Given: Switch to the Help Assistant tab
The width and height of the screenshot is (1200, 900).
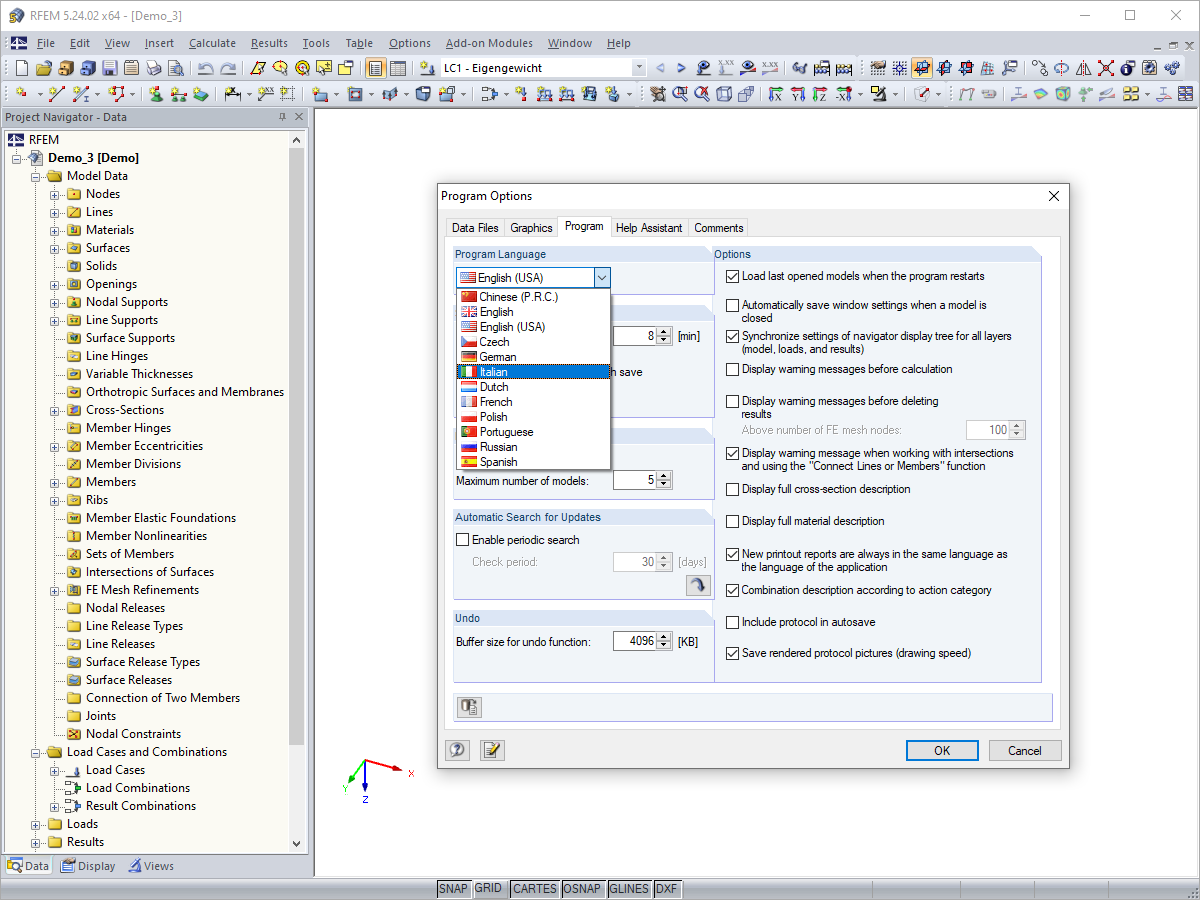Looking at the screenshot, I should tap(649, 227).
